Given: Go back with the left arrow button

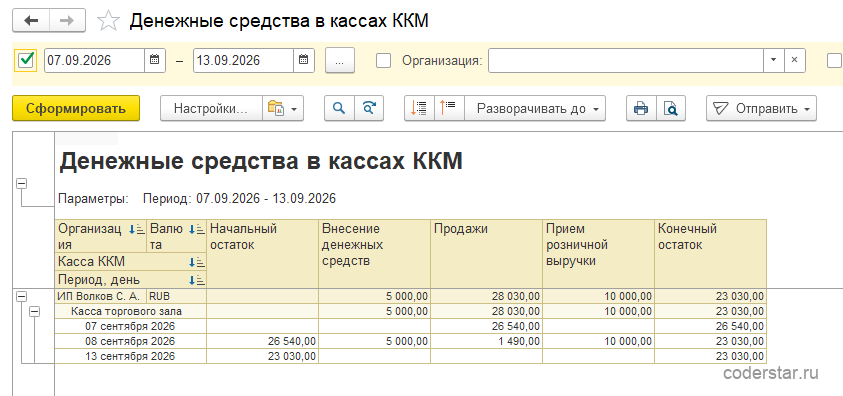Looking at the screenshot, I should (x=31, y=20).
